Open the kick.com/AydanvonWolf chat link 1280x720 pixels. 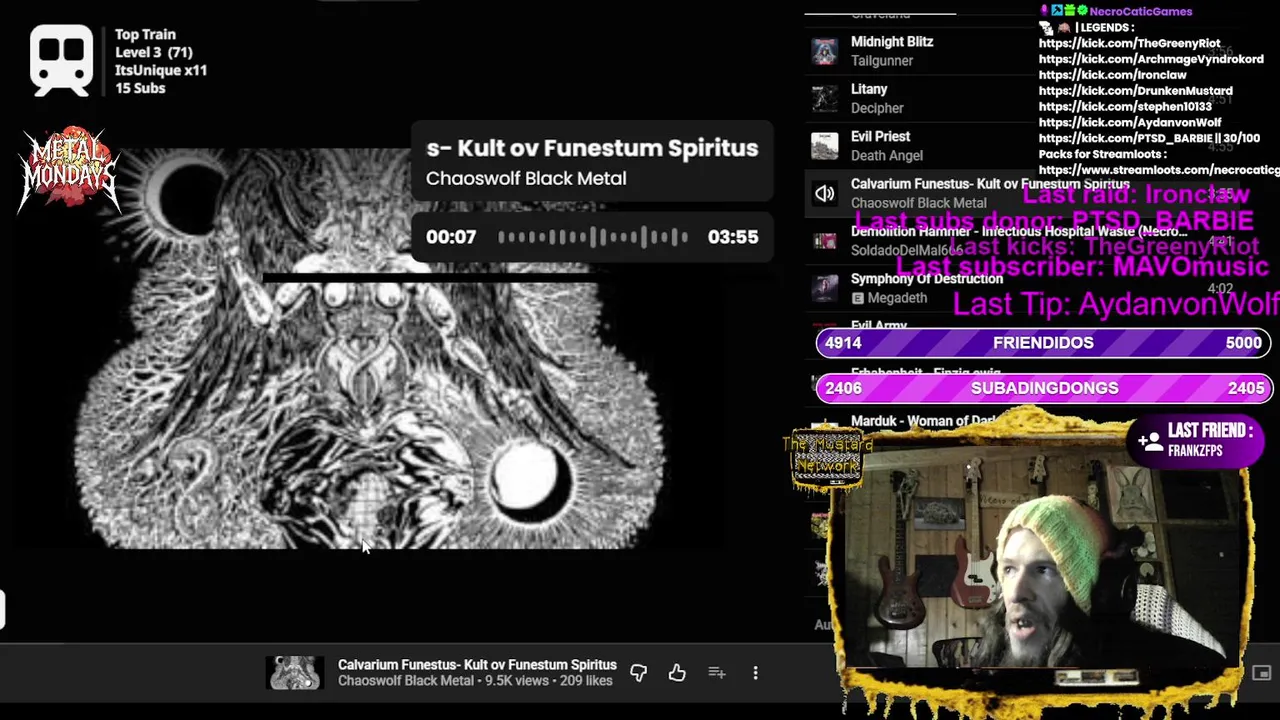[x=1130, y=123]
